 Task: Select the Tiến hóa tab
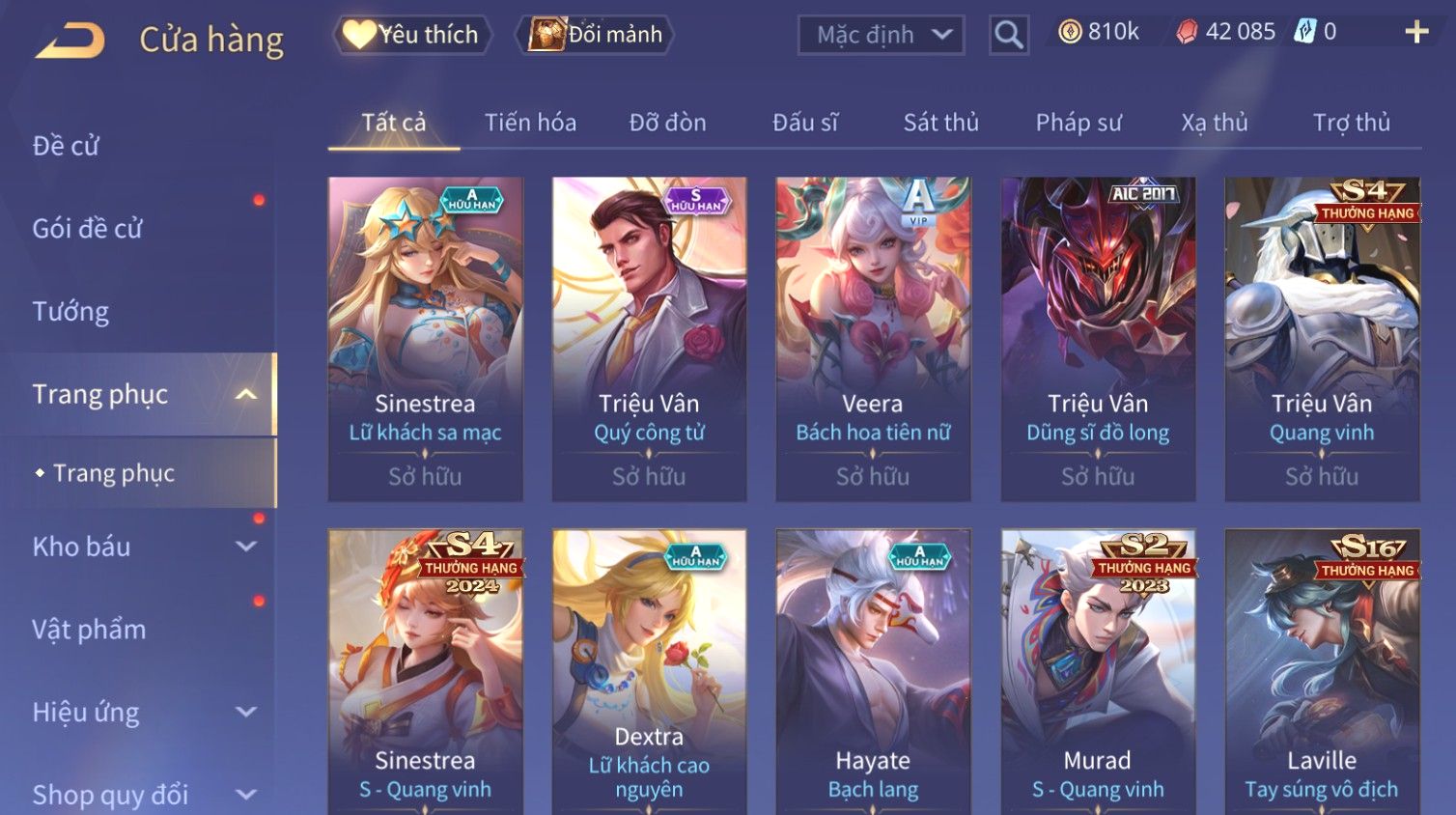pos(530,123)
